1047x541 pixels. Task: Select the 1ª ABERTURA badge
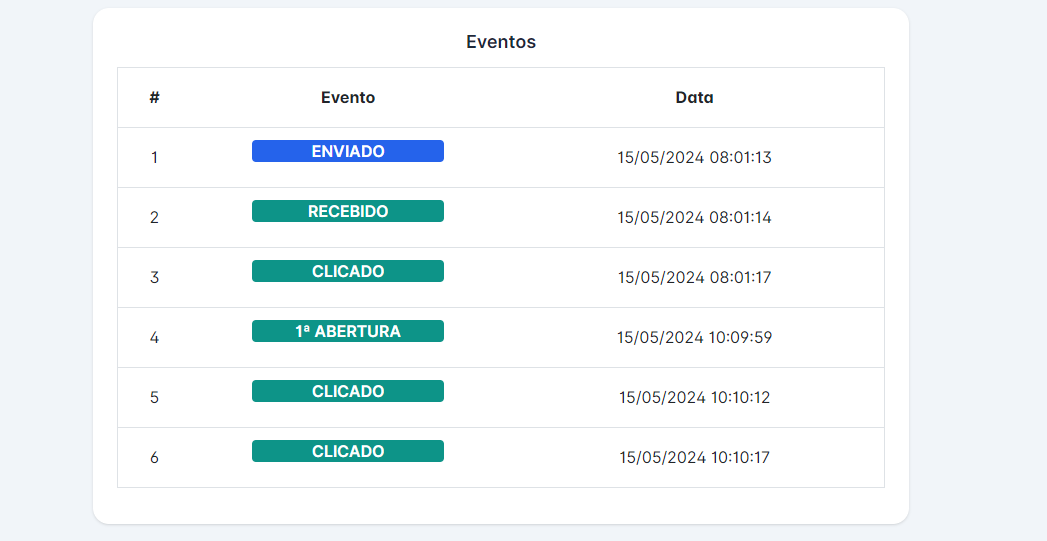point(348,331)
